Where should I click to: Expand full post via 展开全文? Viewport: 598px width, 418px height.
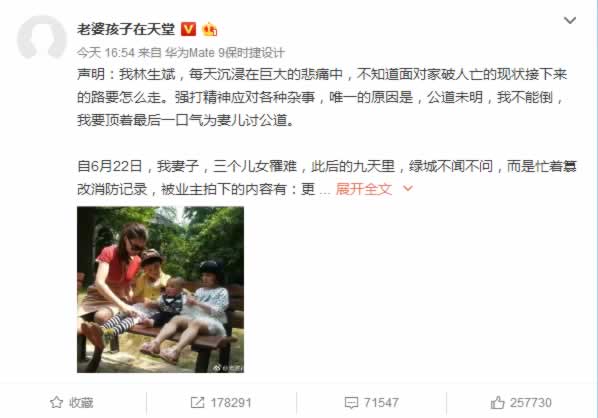click(363, 189)
